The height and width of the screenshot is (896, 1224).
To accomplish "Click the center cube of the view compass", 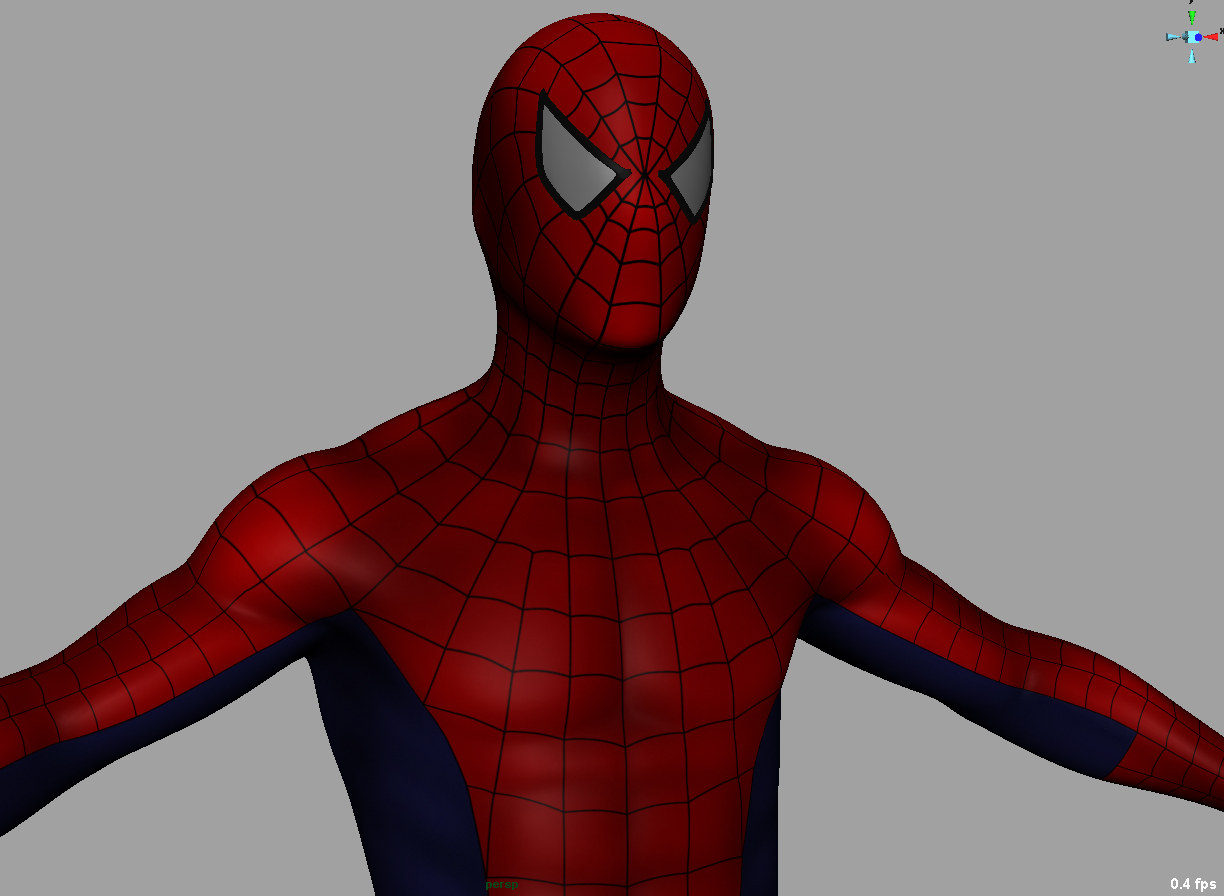I will 1192,37.
